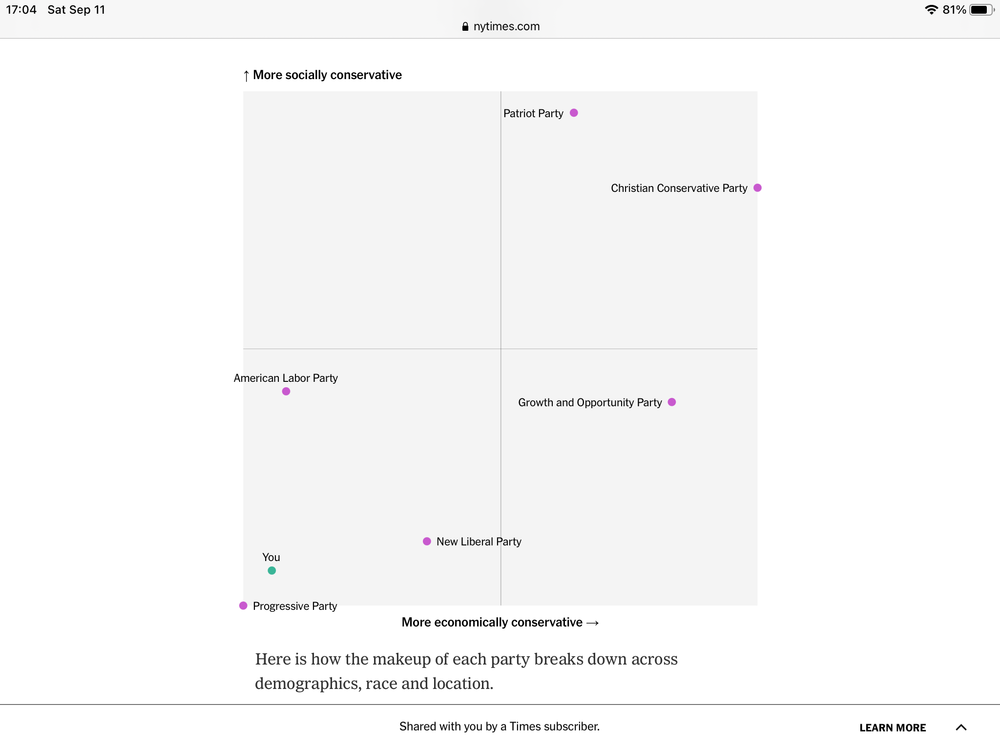Viewport: 1000px width, 750px height.
Task: Click the Growth and Opportunity Party dot
Action: 672,402
